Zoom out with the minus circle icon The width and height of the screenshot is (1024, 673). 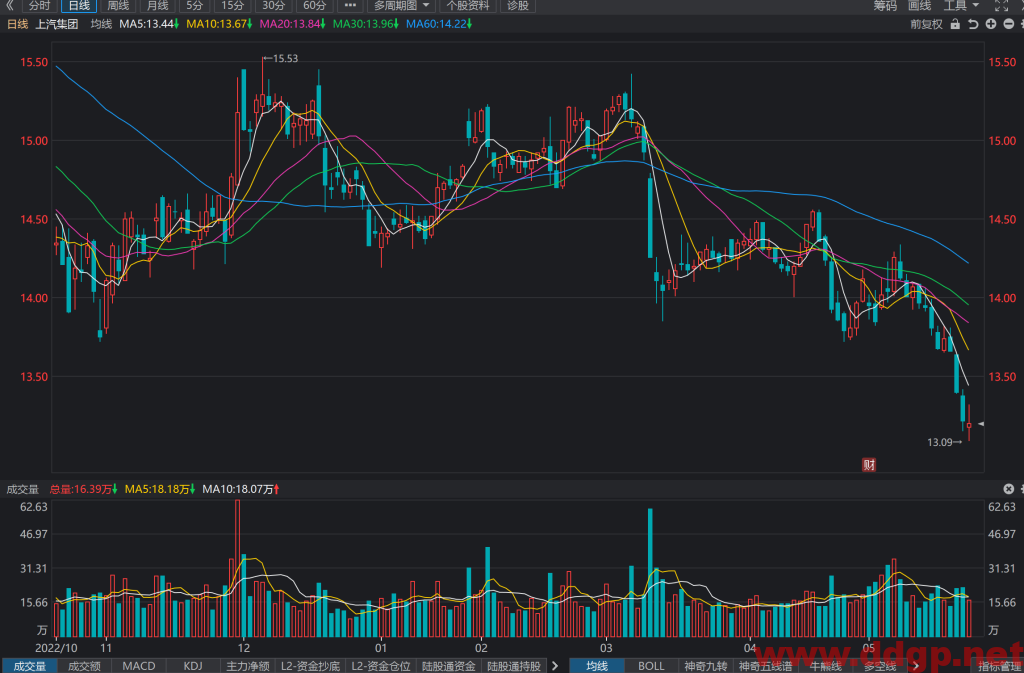[1008, 24]
